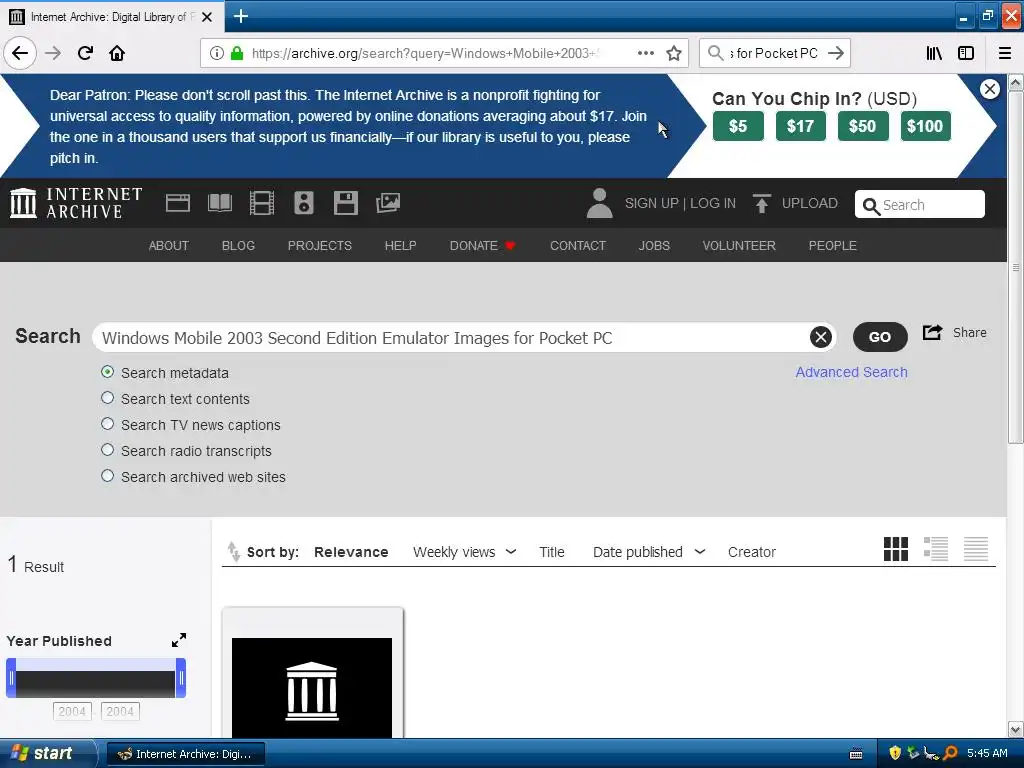Switch to detailed list view
1024x768 pixels.
coord(936,549)
